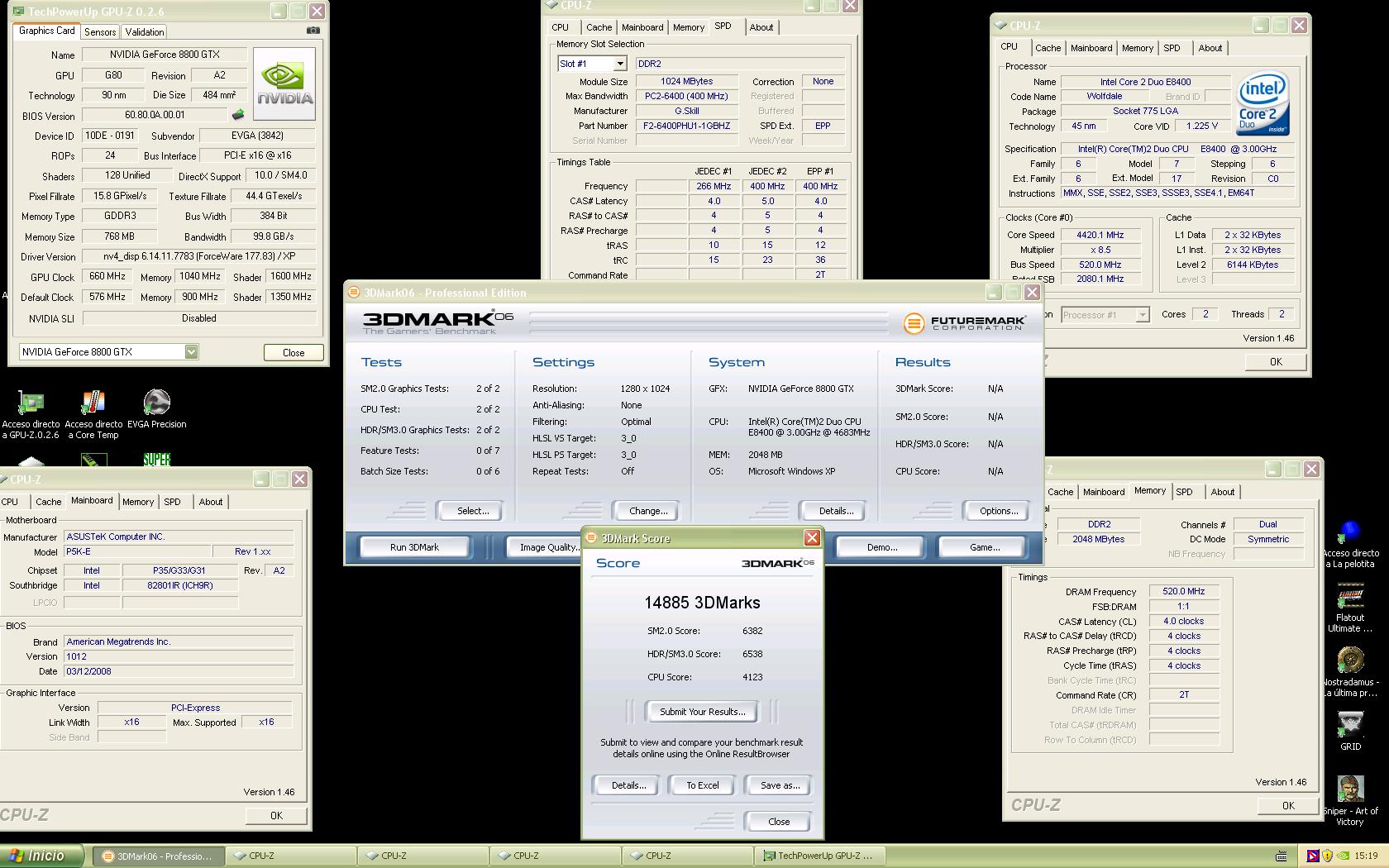
Task: Open the Graphics Card tab in GPU-Z
Action: pos(46,31)
